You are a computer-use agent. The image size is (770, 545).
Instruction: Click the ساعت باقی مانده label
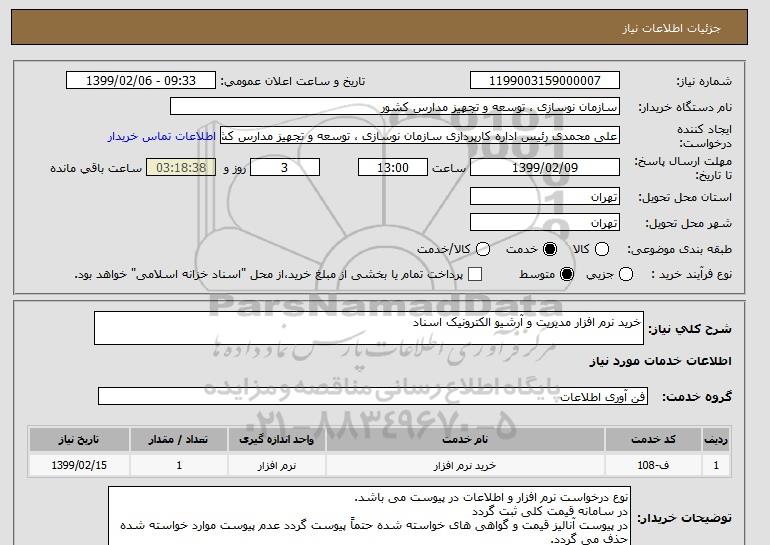[96, 168]
